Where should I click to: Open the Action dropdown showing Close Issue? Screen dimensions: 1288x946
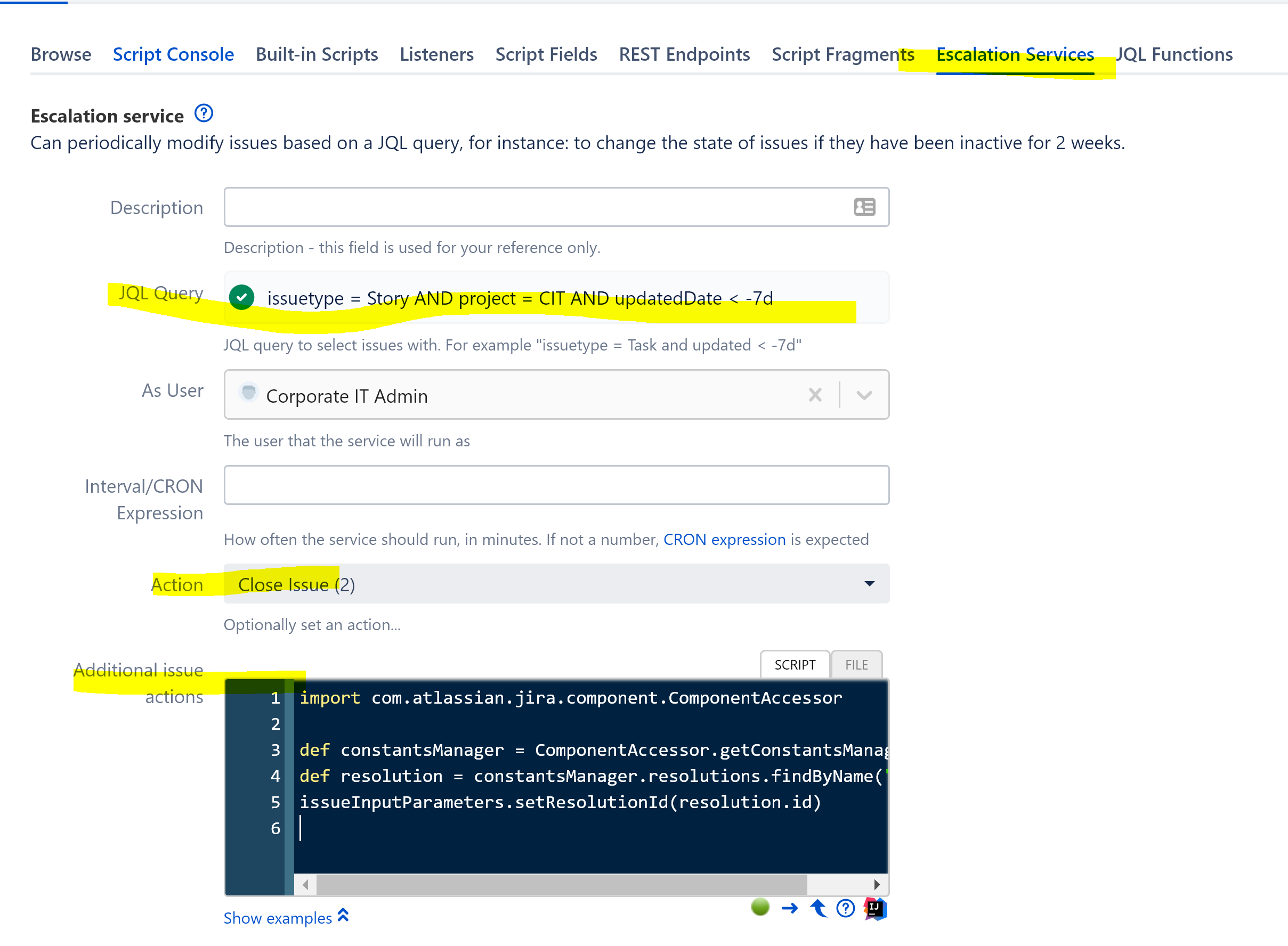point(556,583)
